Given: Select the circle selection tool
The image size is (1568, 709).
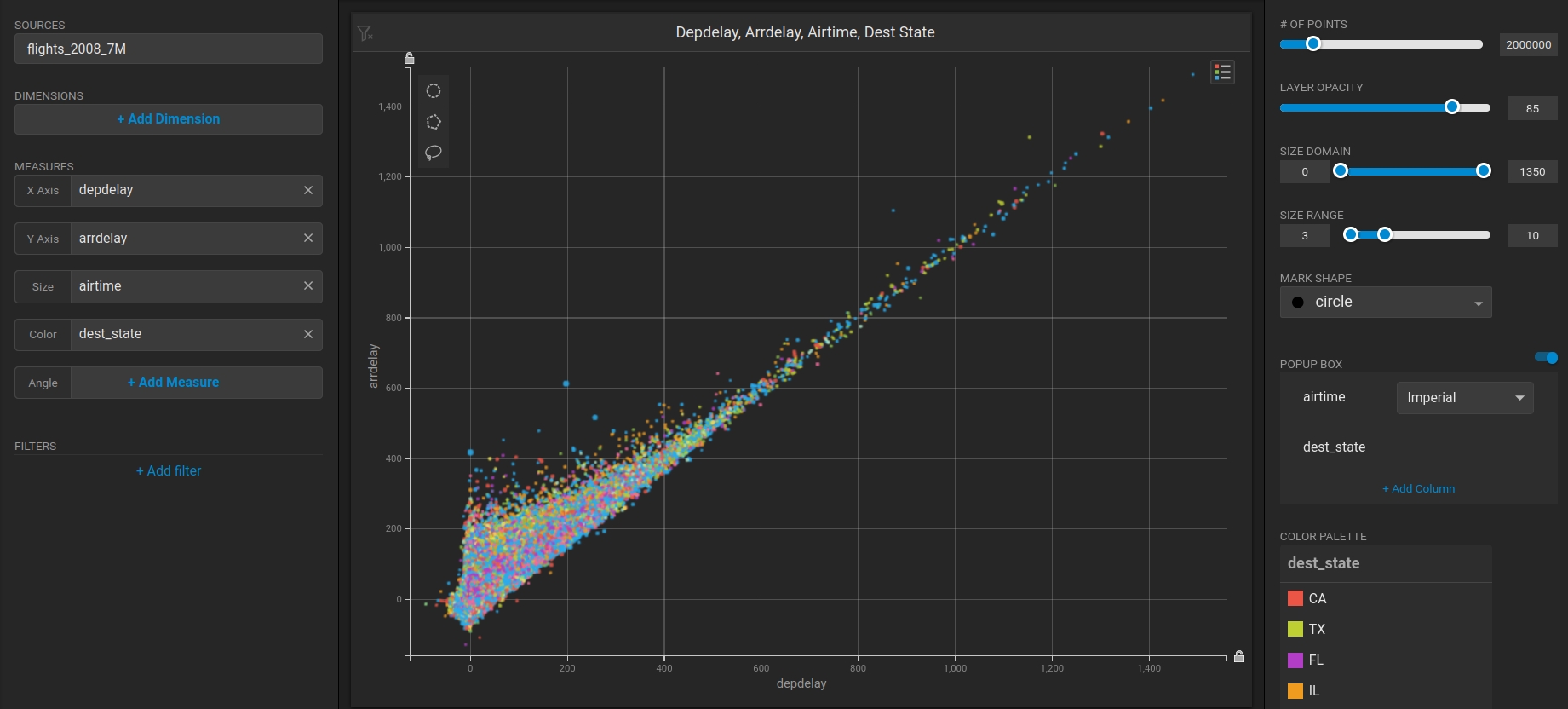Looking at the screenshot, I should (434, 90).
